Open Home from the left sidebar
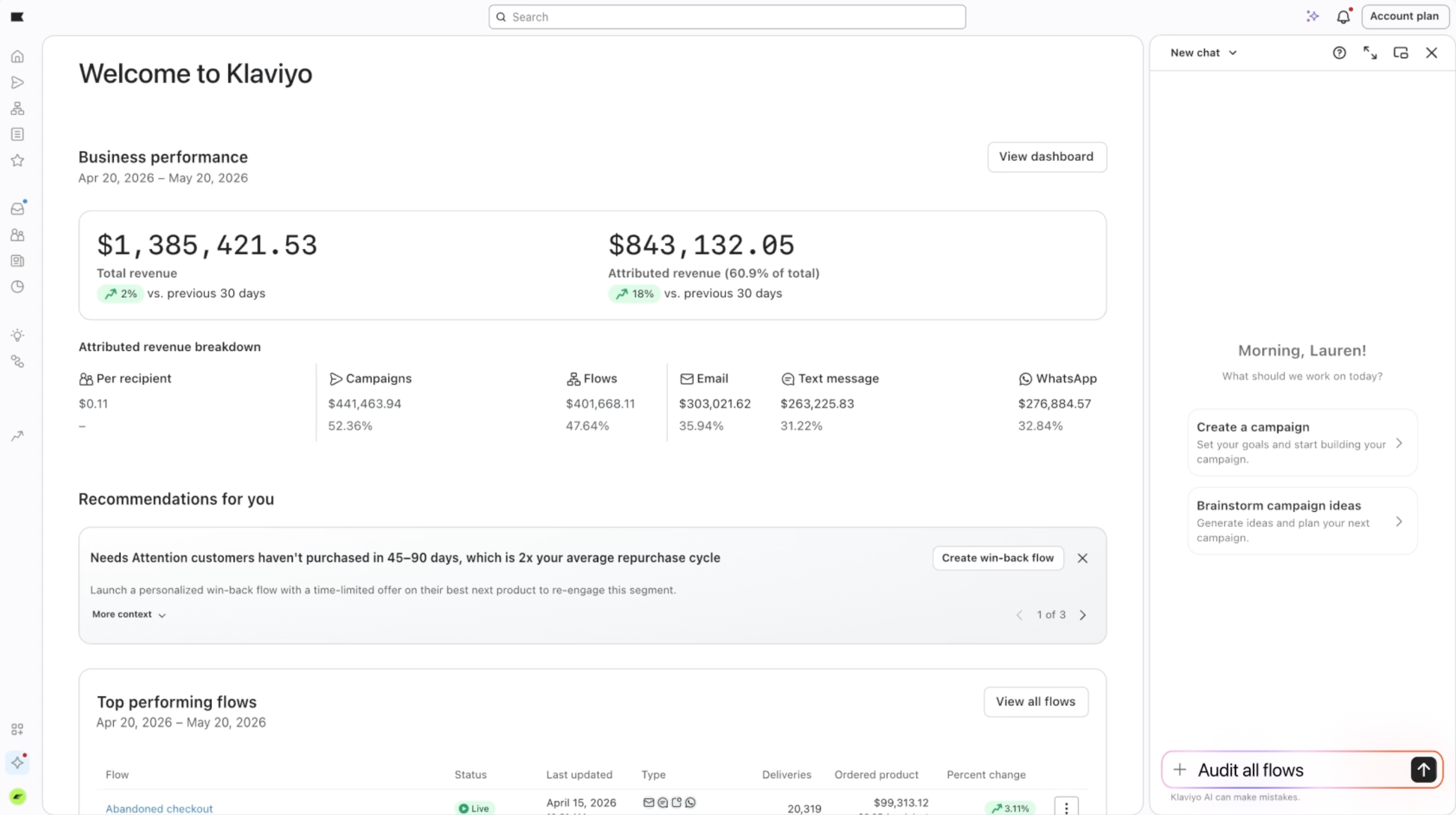The image size is (1456, 815). pos(18,57)
